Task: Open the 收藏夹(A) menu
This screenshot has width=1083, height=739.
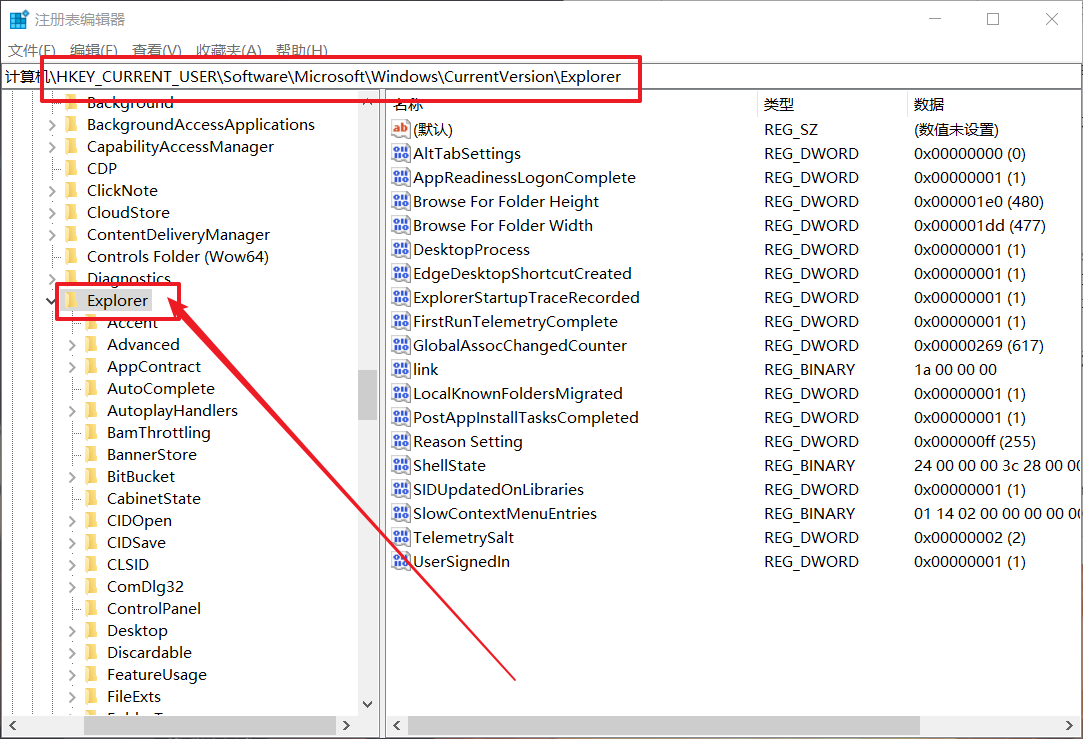Action: (228, 50)
